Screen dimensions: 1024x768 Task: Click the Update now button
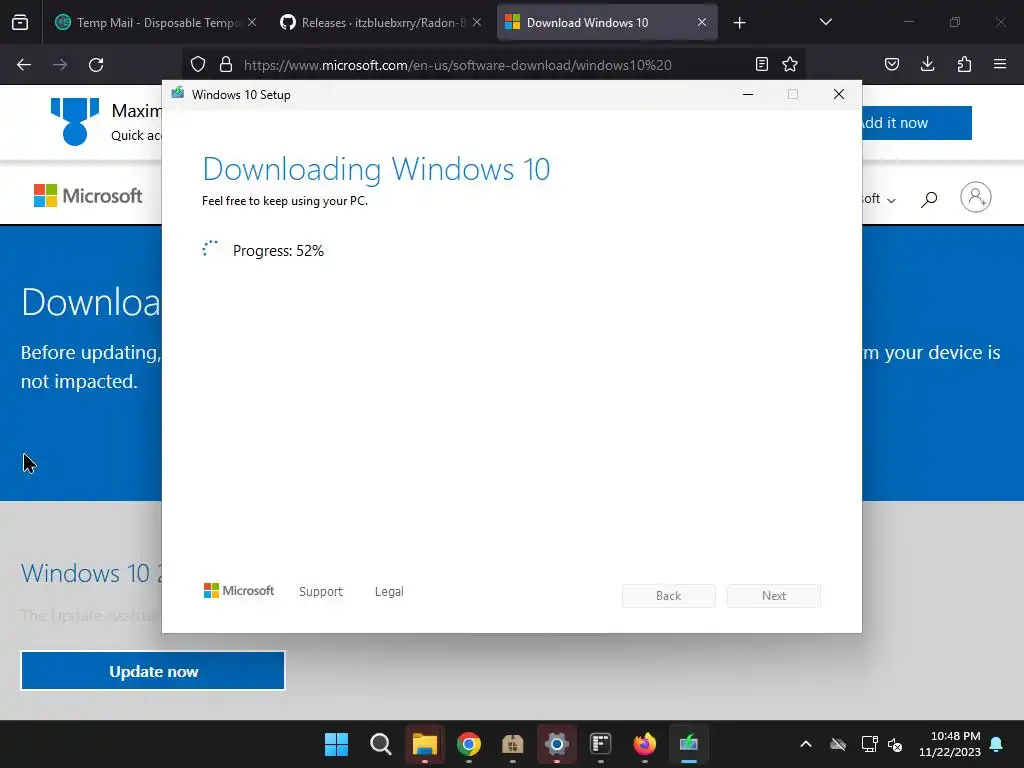click(x=153, y=671)
